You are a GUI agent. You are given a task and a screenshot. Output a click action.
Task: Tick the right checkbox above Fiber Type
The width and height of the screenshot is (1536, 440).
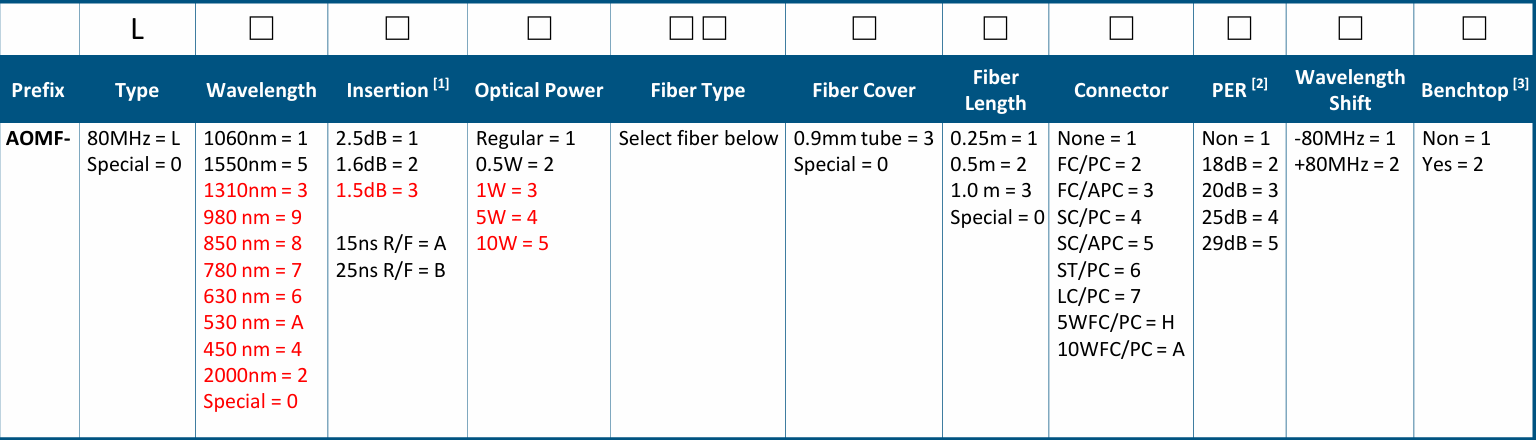714,29
